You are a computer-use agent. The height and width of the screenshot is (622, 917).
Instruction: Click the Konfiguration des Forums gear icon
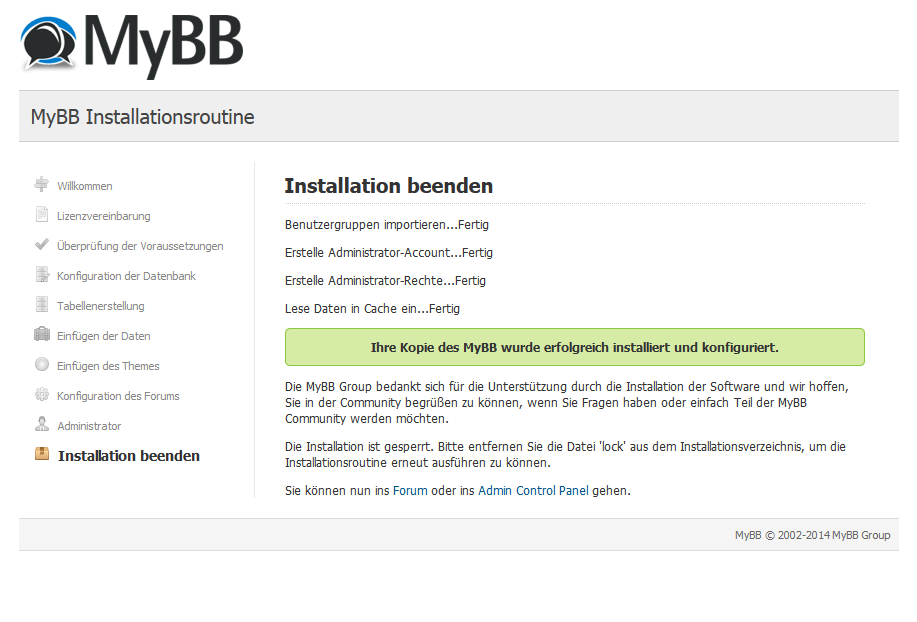coord(42,395)
